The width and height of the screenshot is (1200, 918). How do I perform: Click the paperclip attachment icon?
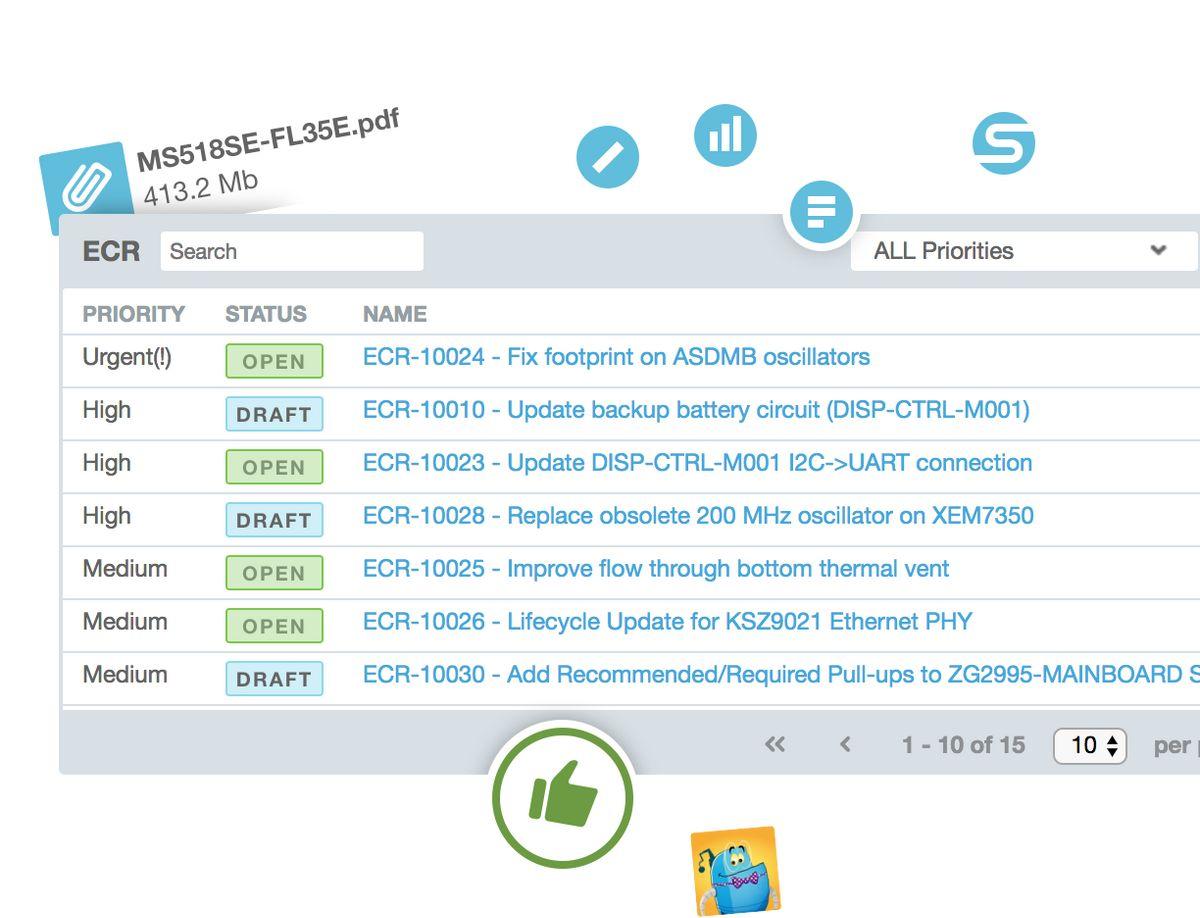[85, 186]
